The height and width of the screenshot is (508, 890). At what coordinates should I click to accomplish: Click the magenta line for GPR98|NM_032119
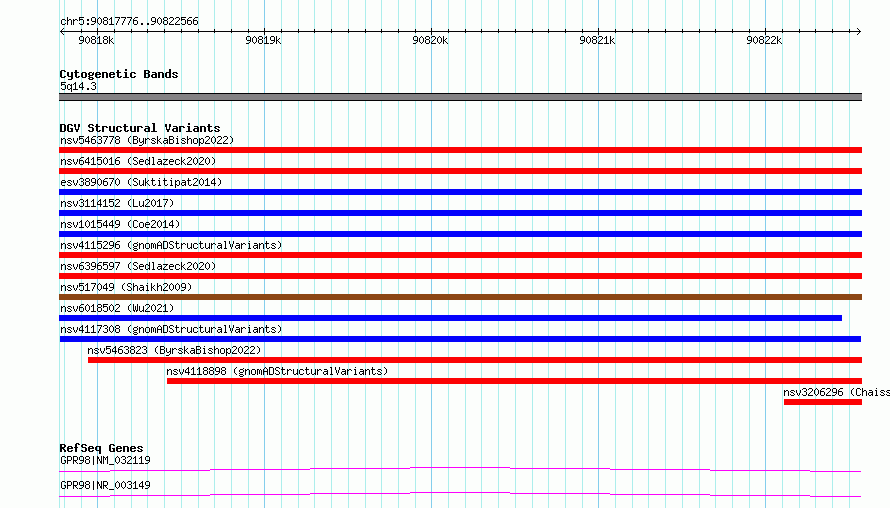pos(460,469)
